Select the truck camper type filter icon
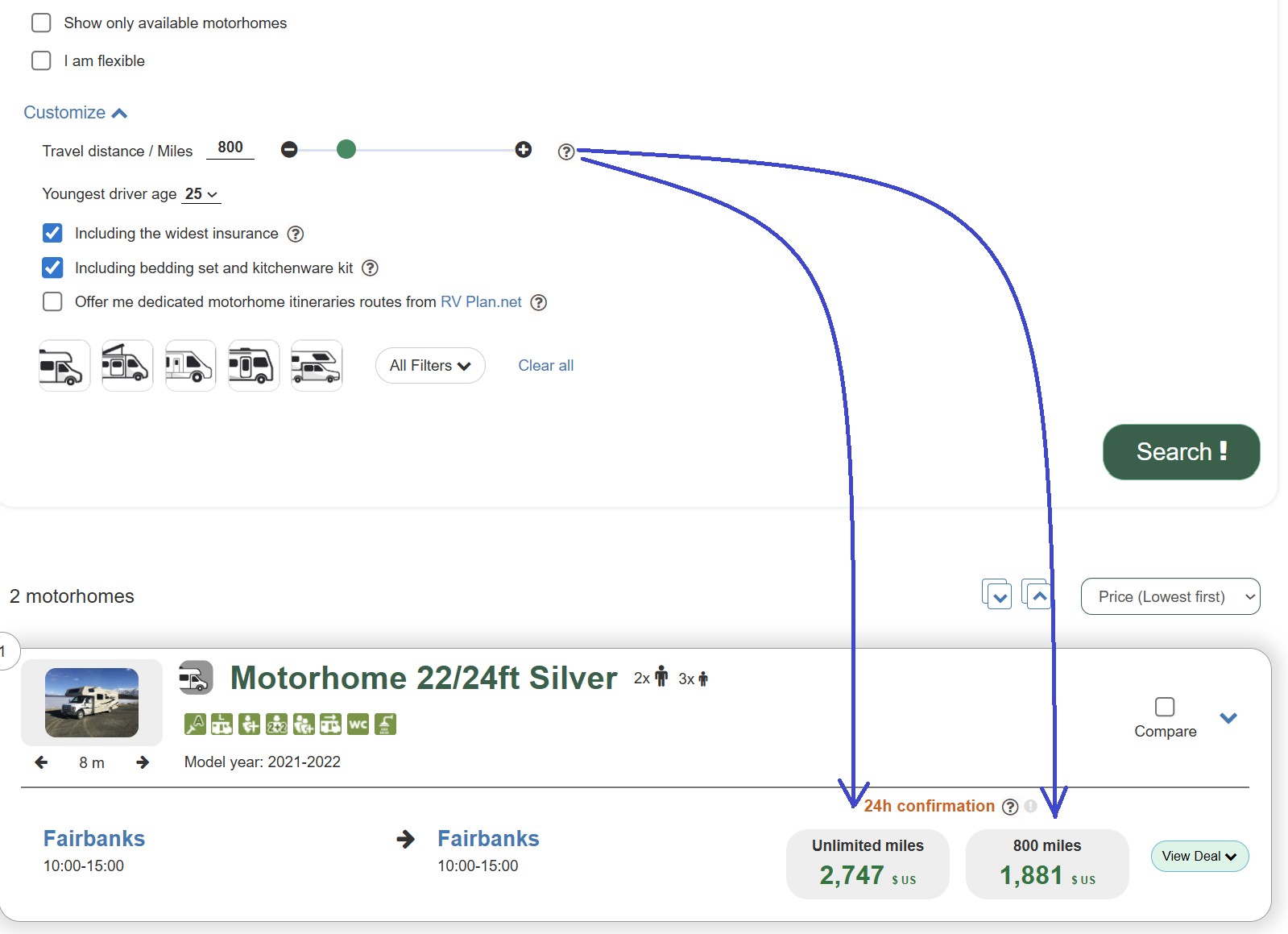Image resolution: width=1288 pixels, height=934 pixels. pos(317,366)
